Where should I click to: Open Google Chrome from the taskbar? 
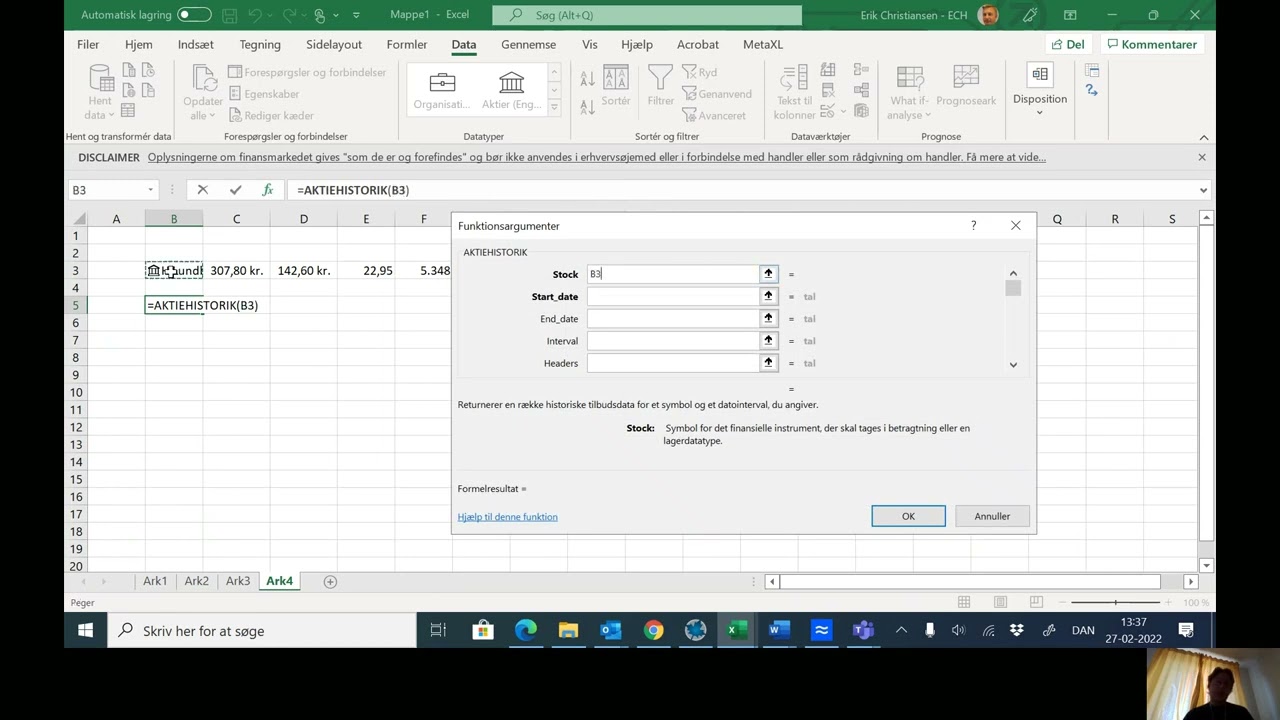click(653, 630)
